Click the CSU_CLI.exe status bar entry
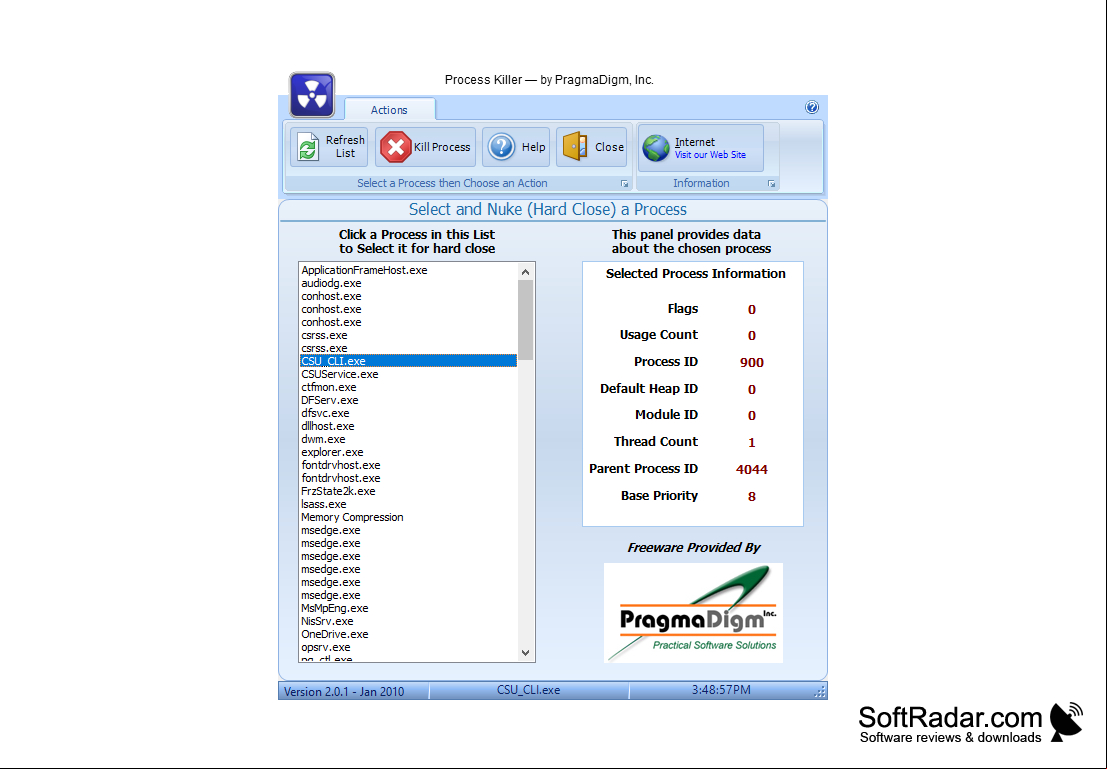This screenshot has width=1107, height=769. click(x=528, y=690)
